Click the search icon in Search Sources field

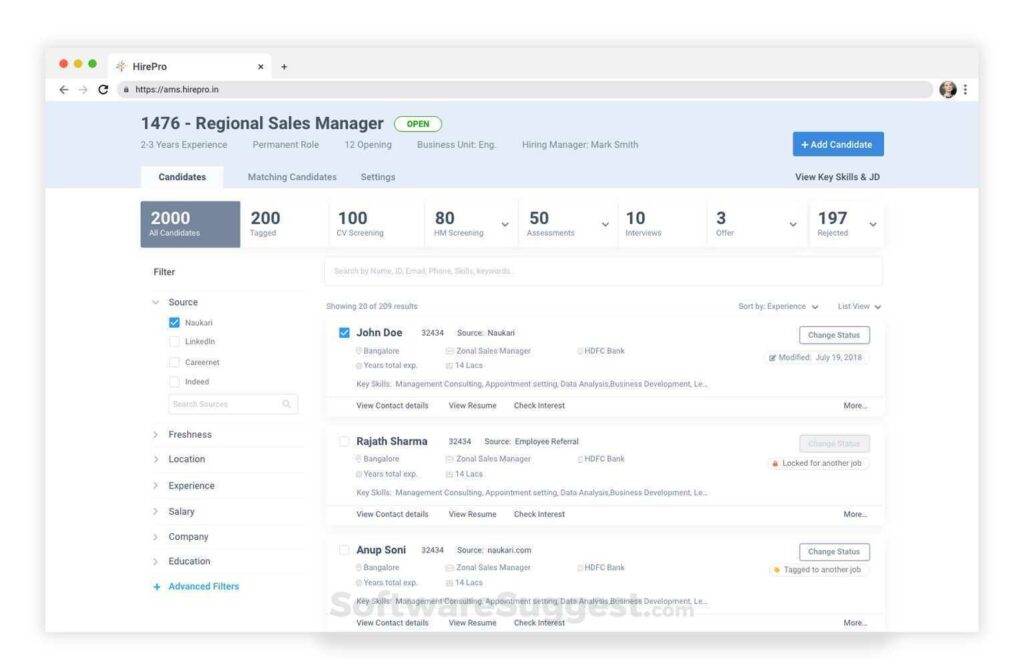(286, 404)
